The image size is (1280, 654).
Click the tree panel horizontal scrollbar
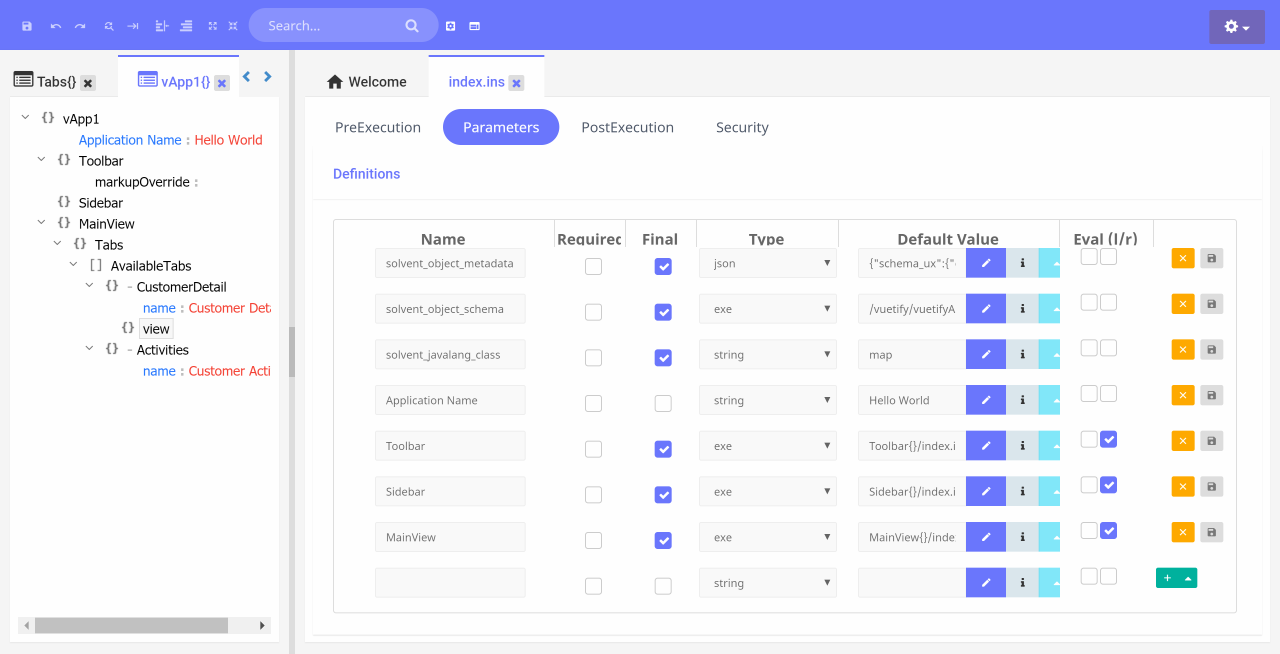pos(131,625)
